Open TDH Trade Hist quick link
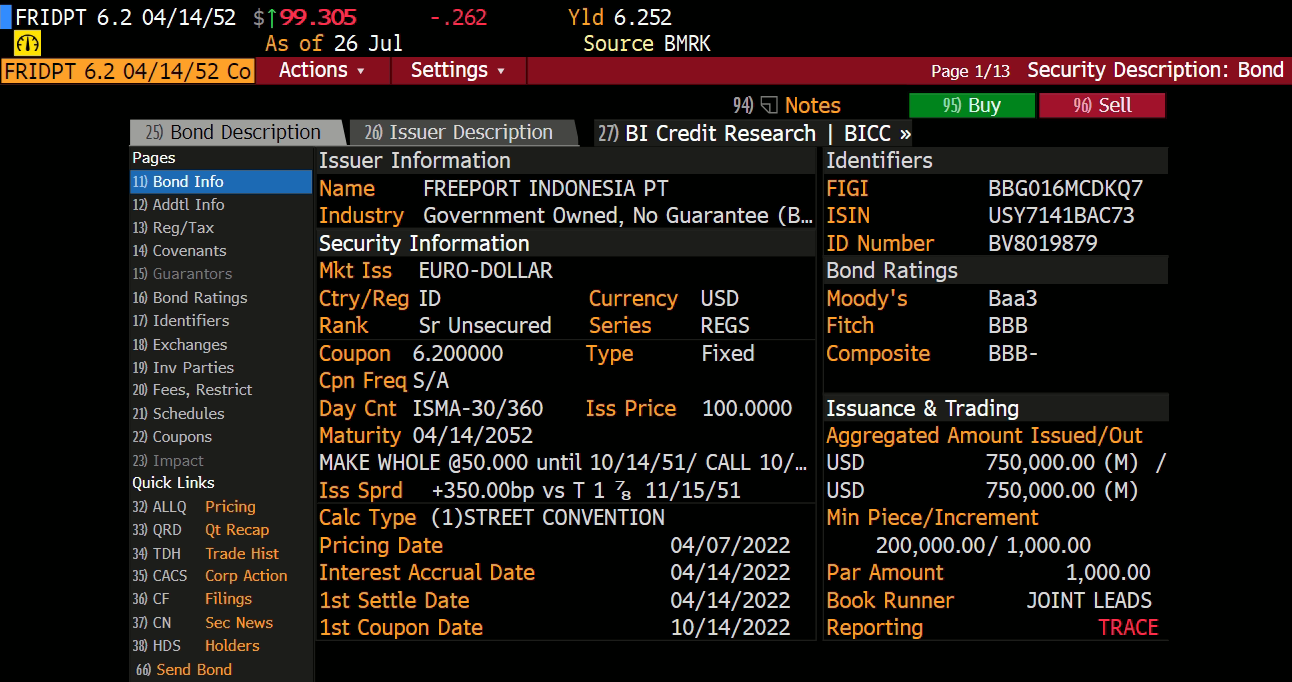Screen dimensions: 1292x682 pos(205,554)
